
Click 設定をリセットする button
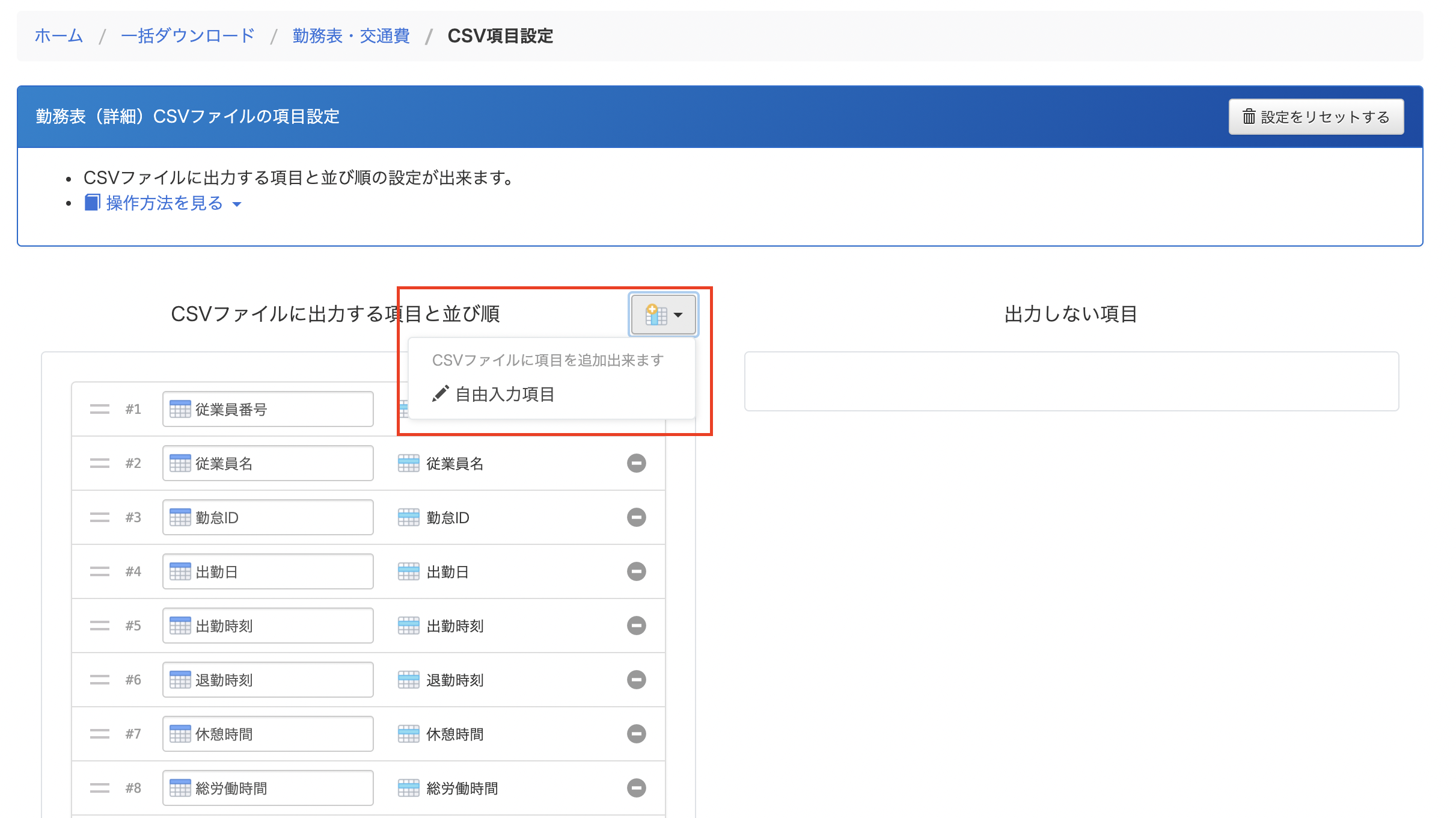tap(1316, 117)
